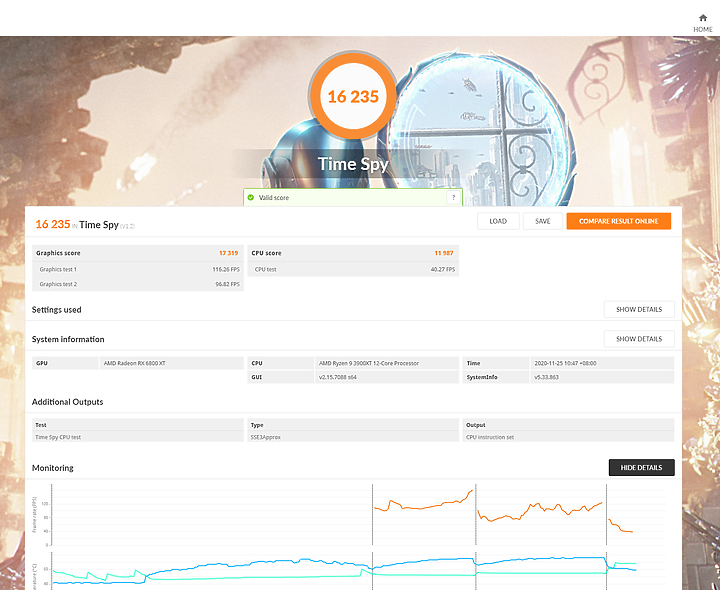Click the CPU instruction set output cell
The height and width of the screenshot is (590, 720).
[x=568, y=437]
